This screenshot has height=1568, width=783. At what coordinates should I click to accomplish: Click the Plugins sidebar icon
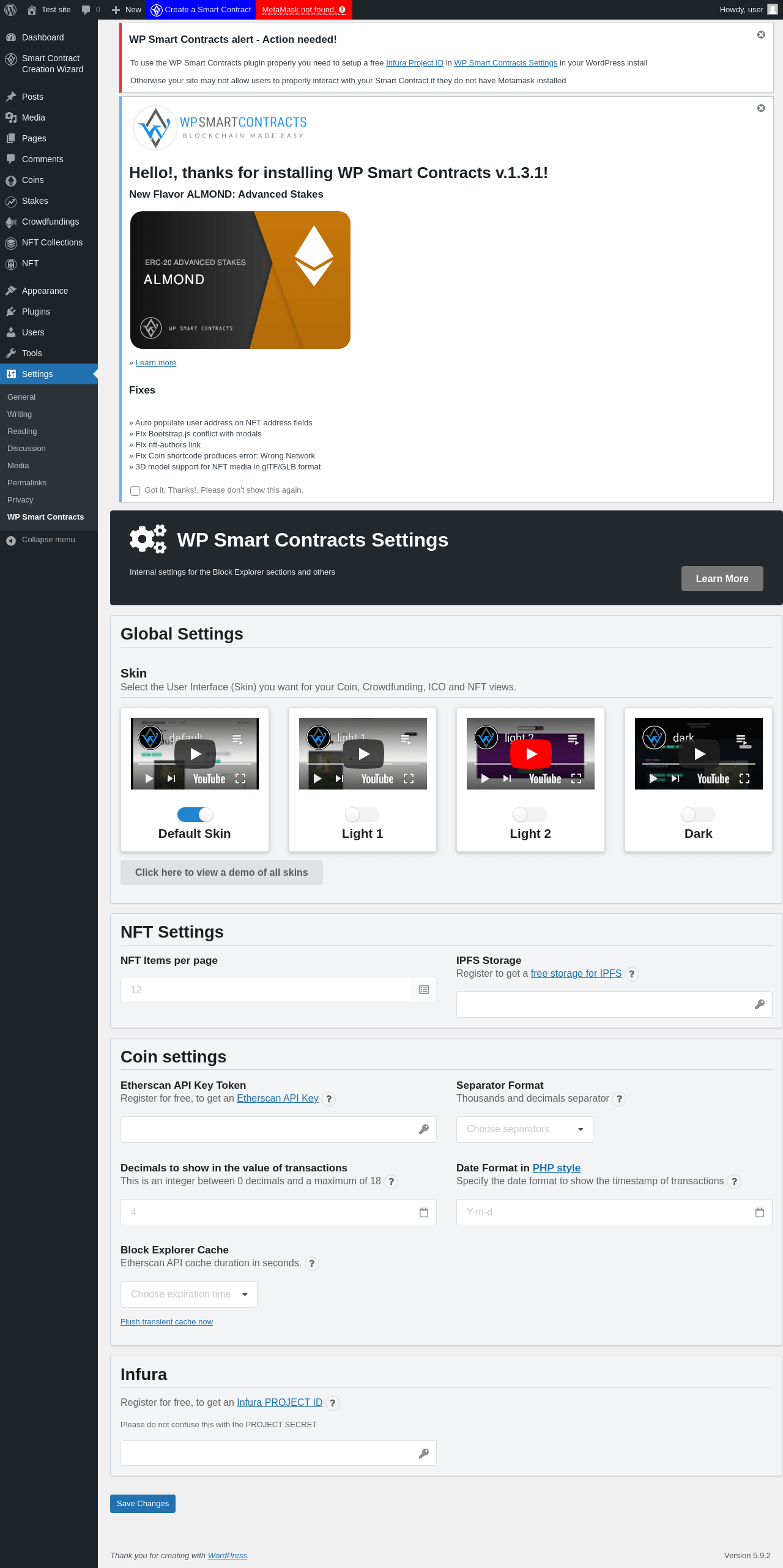tap(11, 312)
